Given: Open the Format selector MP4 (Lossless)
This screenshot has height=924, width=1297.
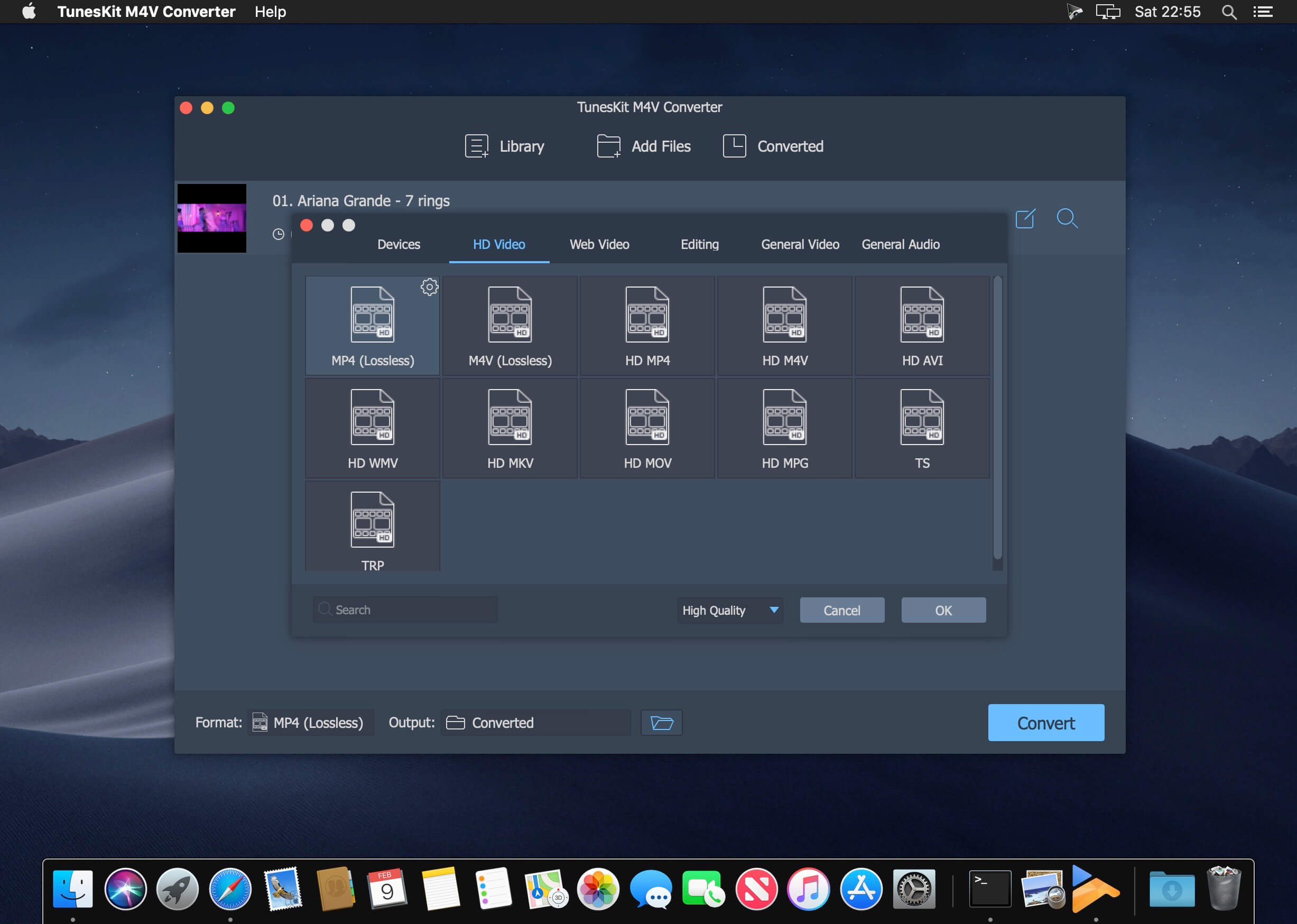Looking at the screenshot, I should pyautogui.click(x=311, y=723).
